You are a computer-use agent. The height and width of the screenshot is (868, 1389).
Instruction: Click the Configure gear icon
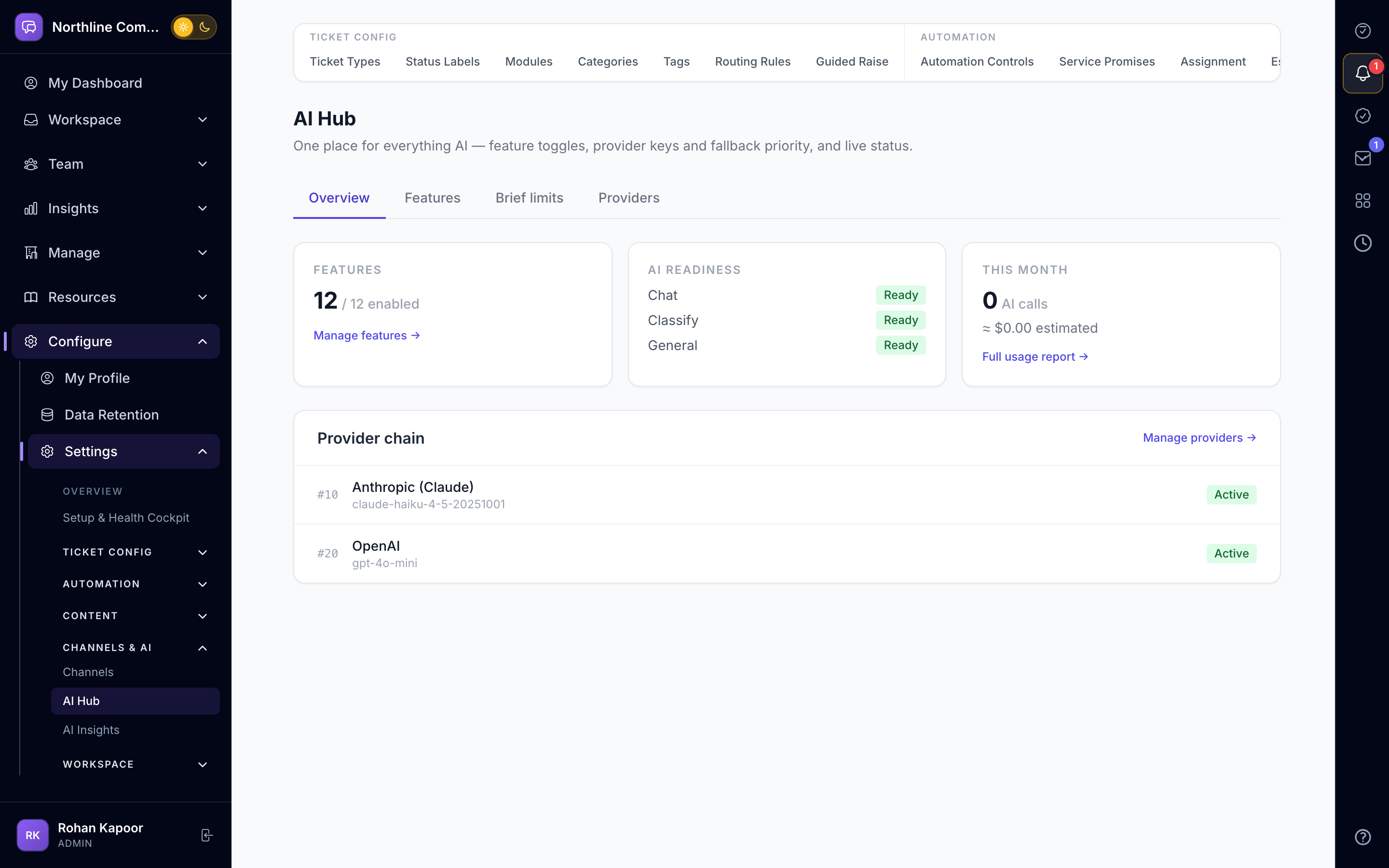(31, 341)
